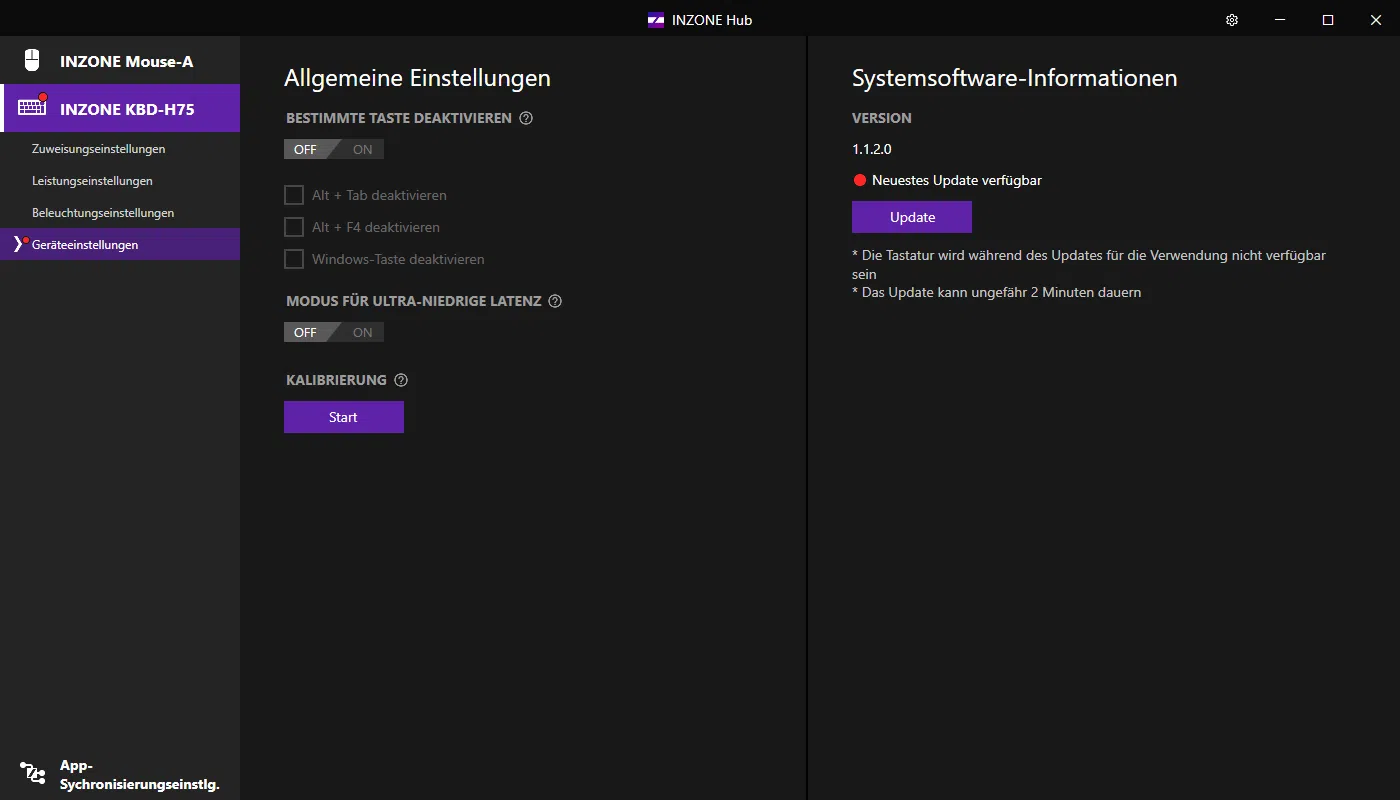Image resolution: width=1400 pixels, height=800 pixels.
Task: Click the App-Synchronisierung sync icon
Action: [x=32, y=773]
